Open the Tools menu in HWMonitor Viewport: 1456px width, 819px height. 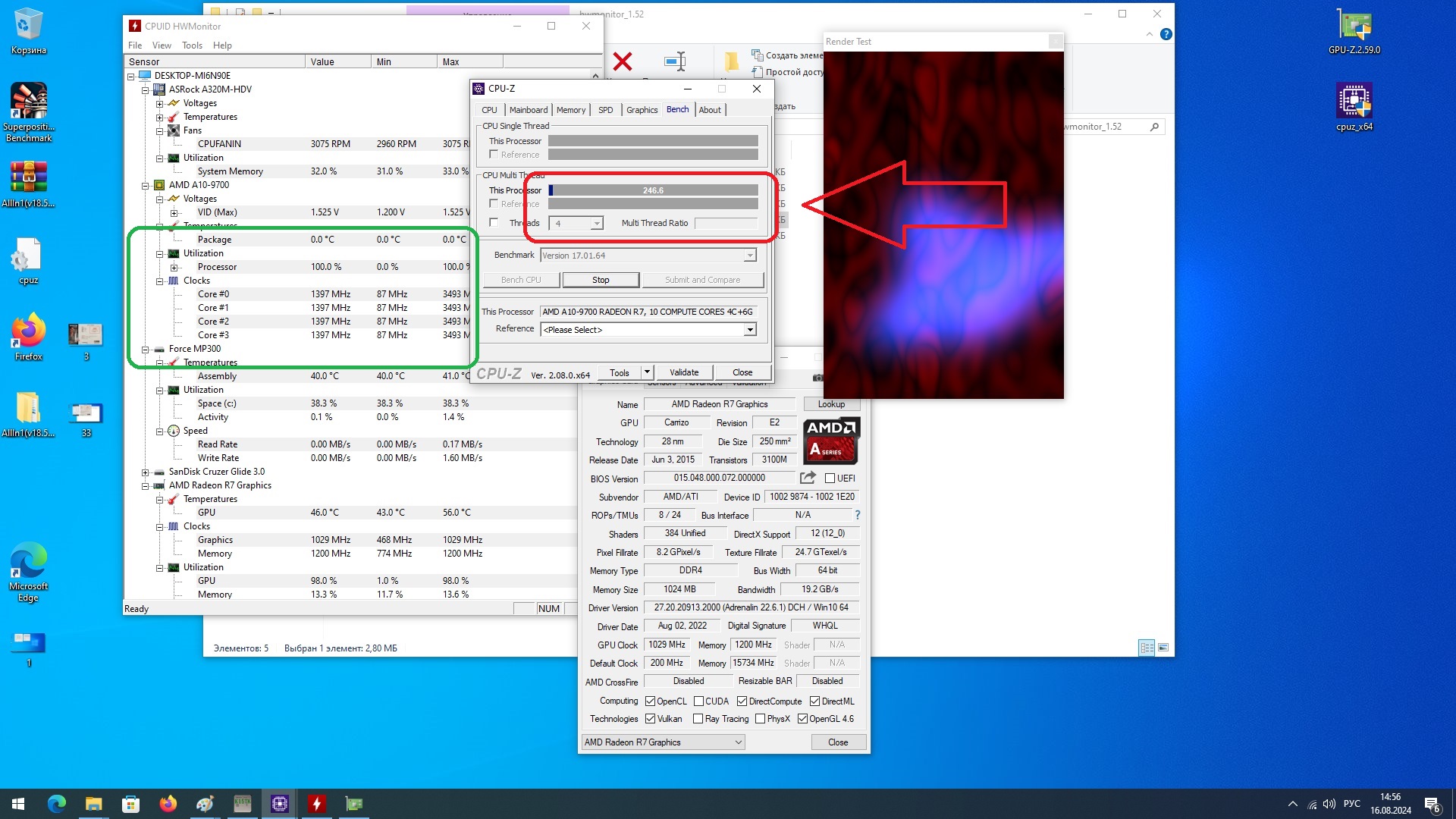pyautogui.click(x=192, y=45)
